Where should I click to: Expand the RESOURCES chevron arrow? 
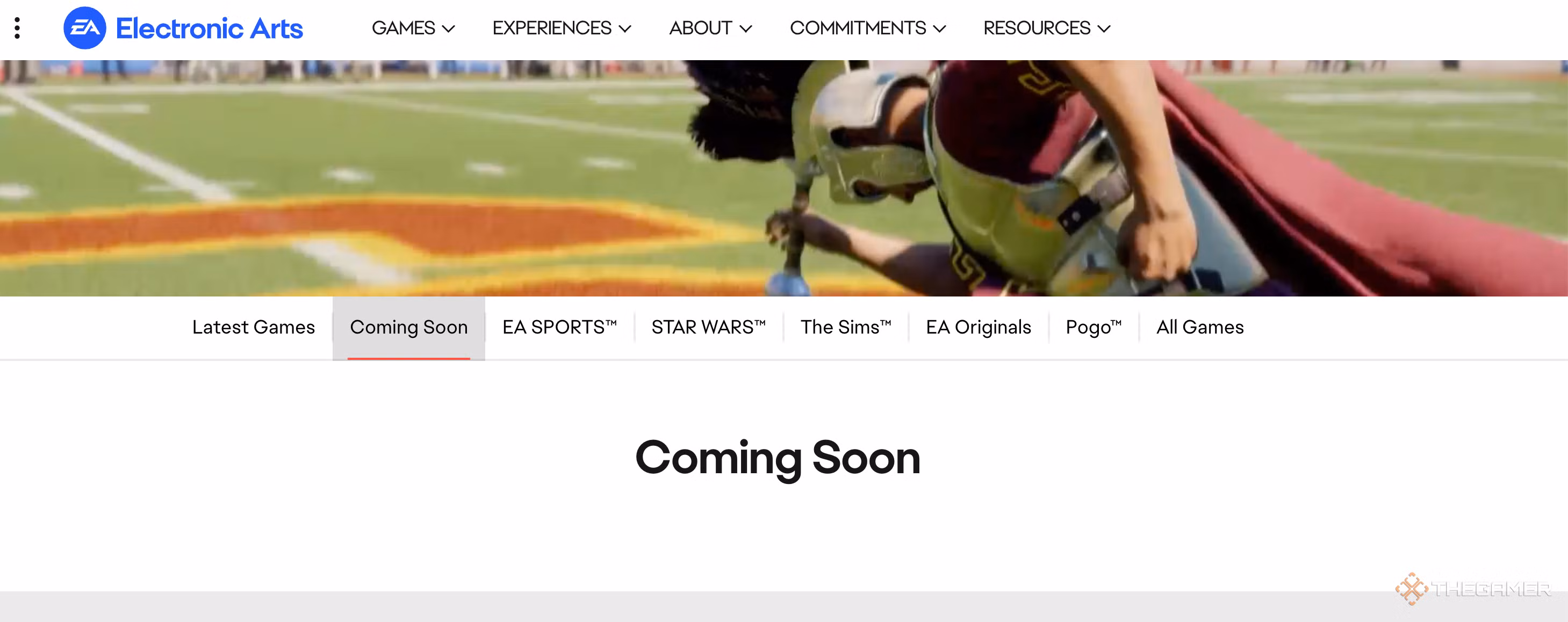click(x=1104, y=28)
